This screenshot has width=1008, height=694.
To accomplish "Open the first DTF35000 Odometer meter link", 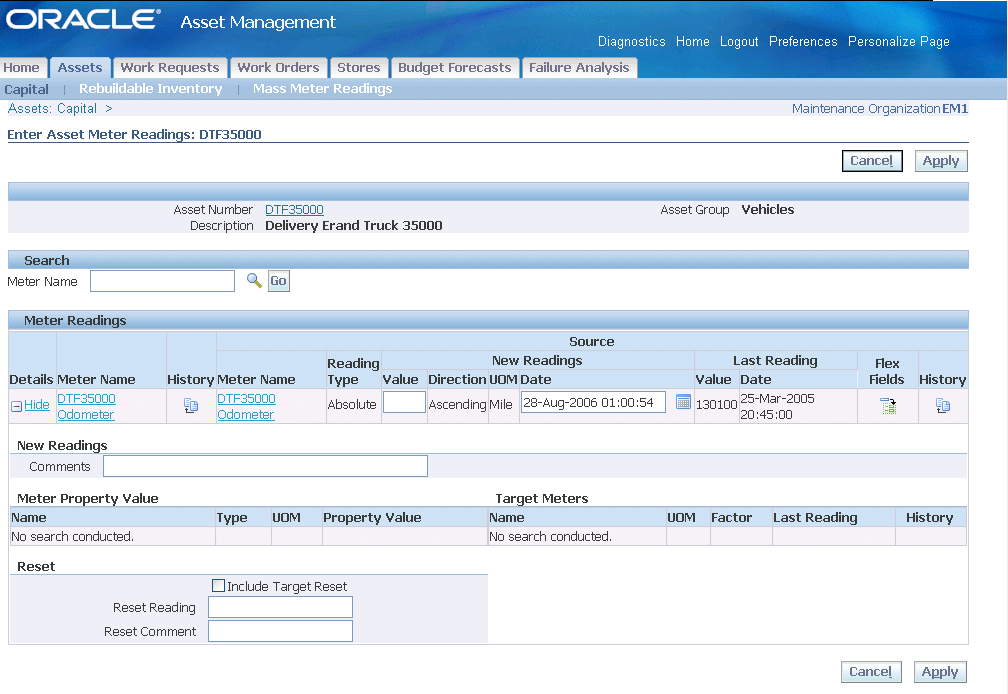I will click(x=86, y=406).
